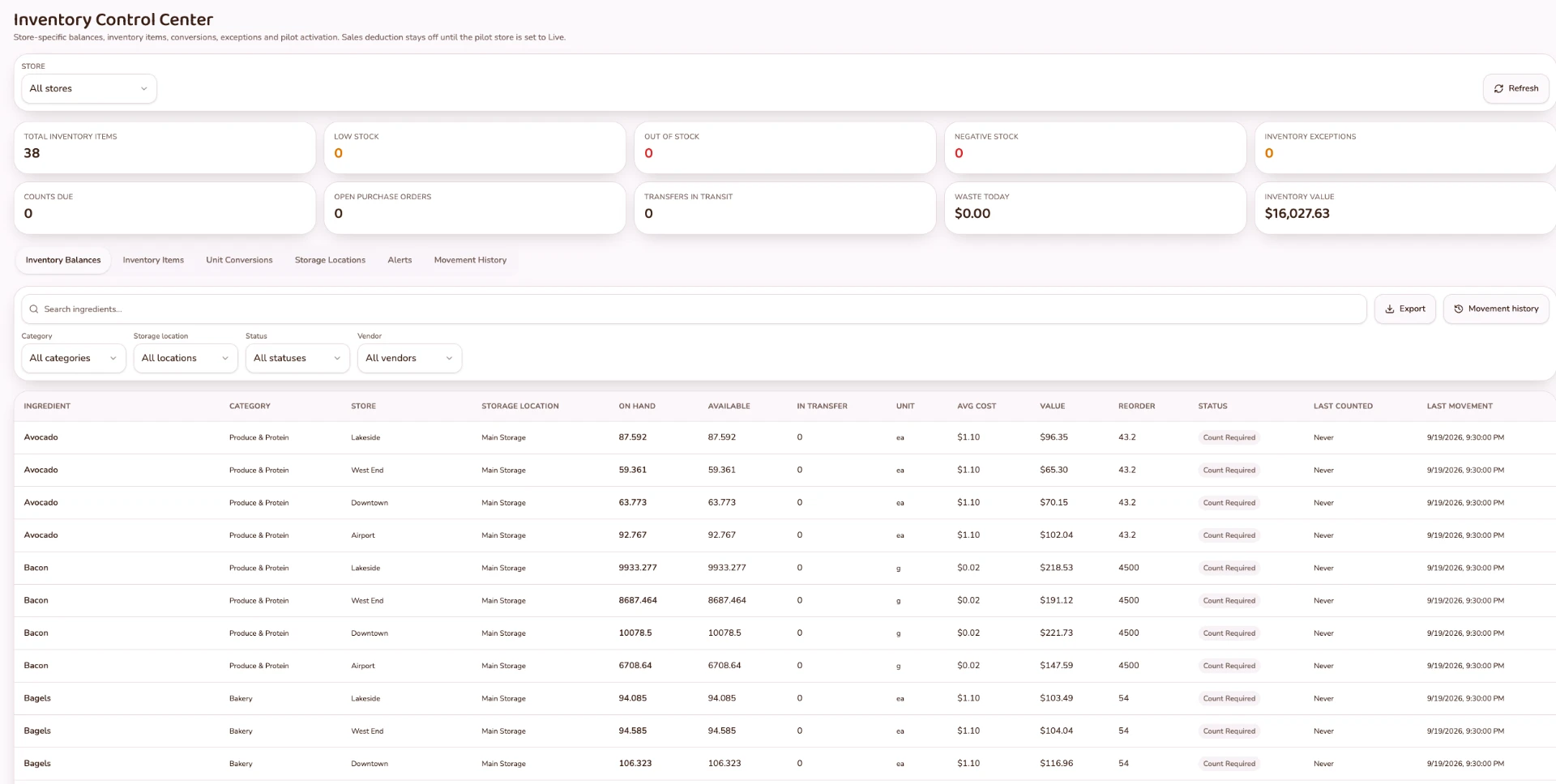The width and height of the screenshot is (1556, 784).
Task: Click the INGREDIENT column header
Action: pos(47,407)
